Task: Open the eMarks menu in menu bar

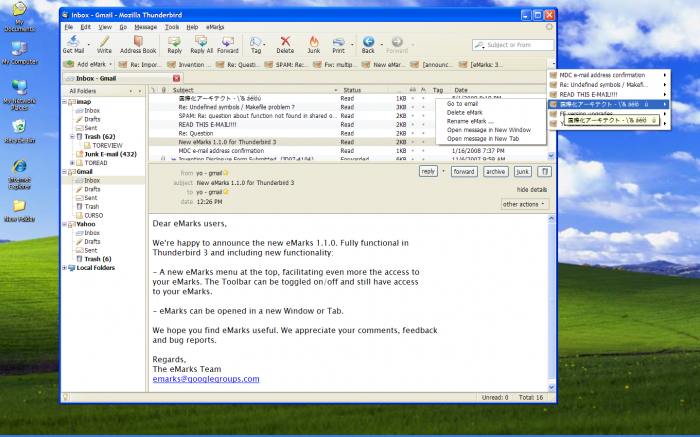Action: [215, 27]
